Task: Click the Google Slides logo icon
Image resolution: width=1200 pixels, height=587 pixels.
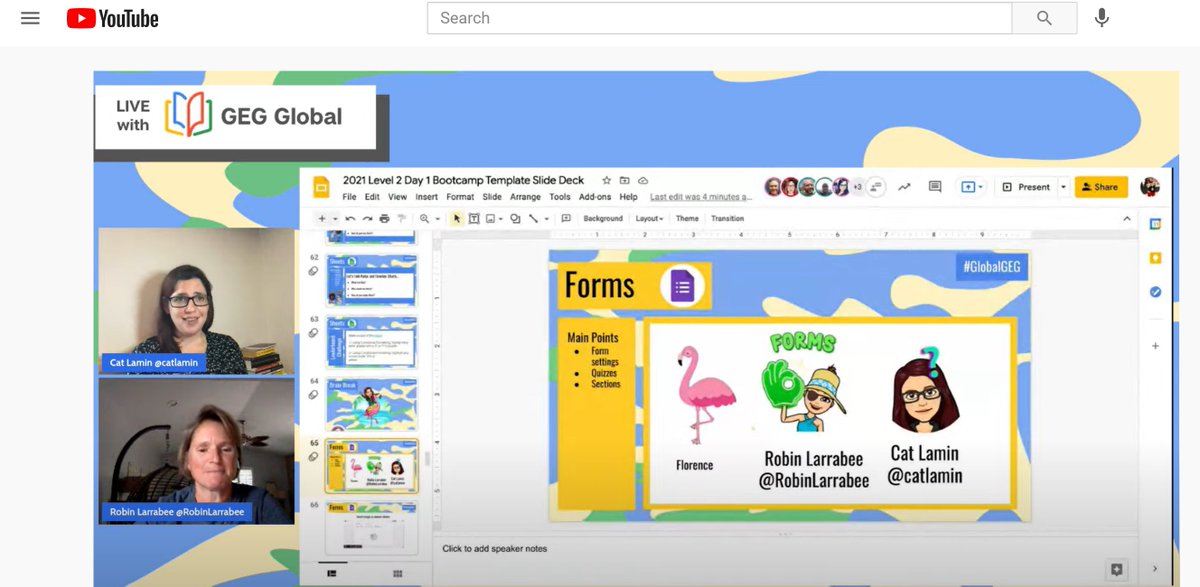Action: [x=320, y=187]
